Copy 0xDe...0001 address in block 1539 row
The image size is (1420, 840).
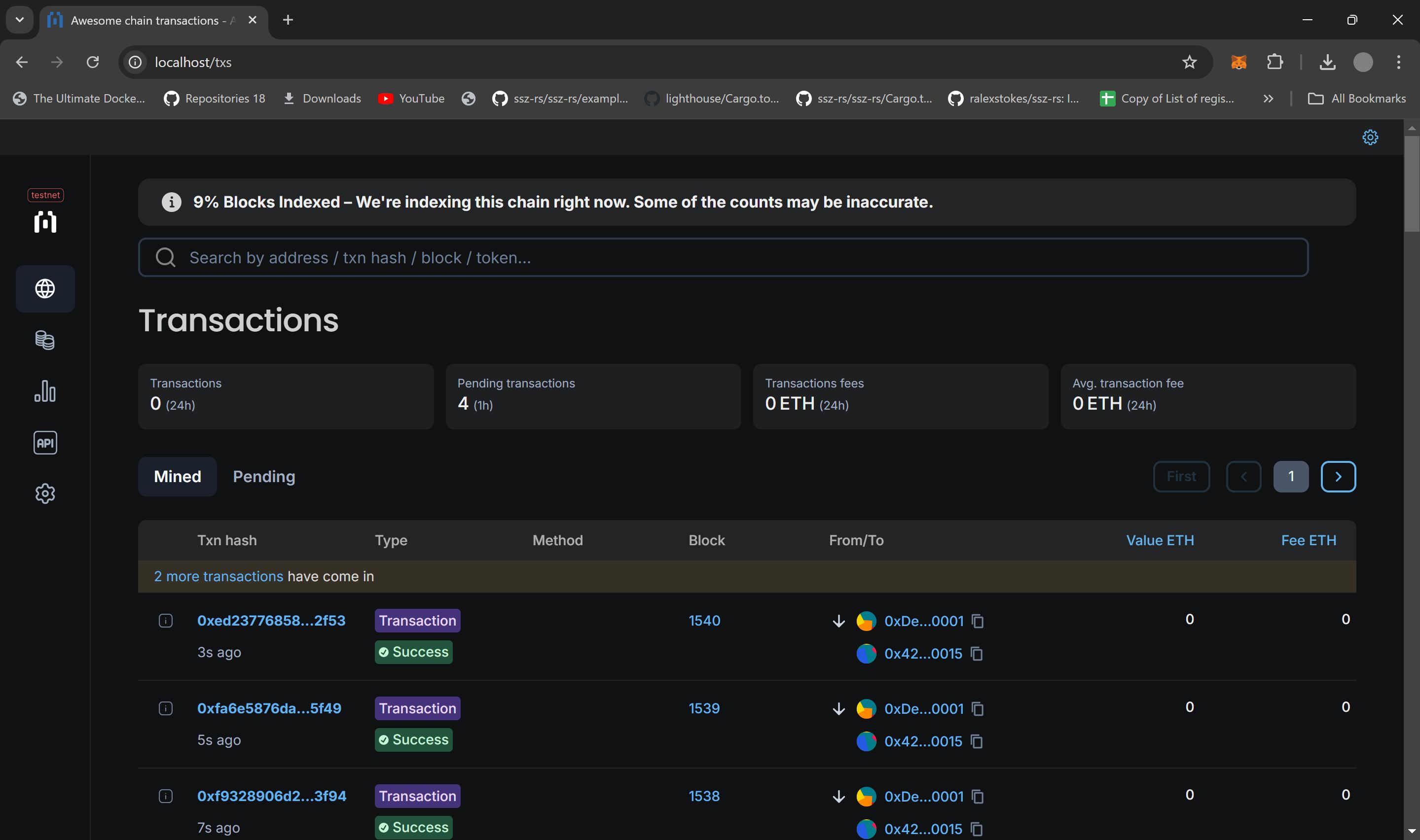pos(978,709)
